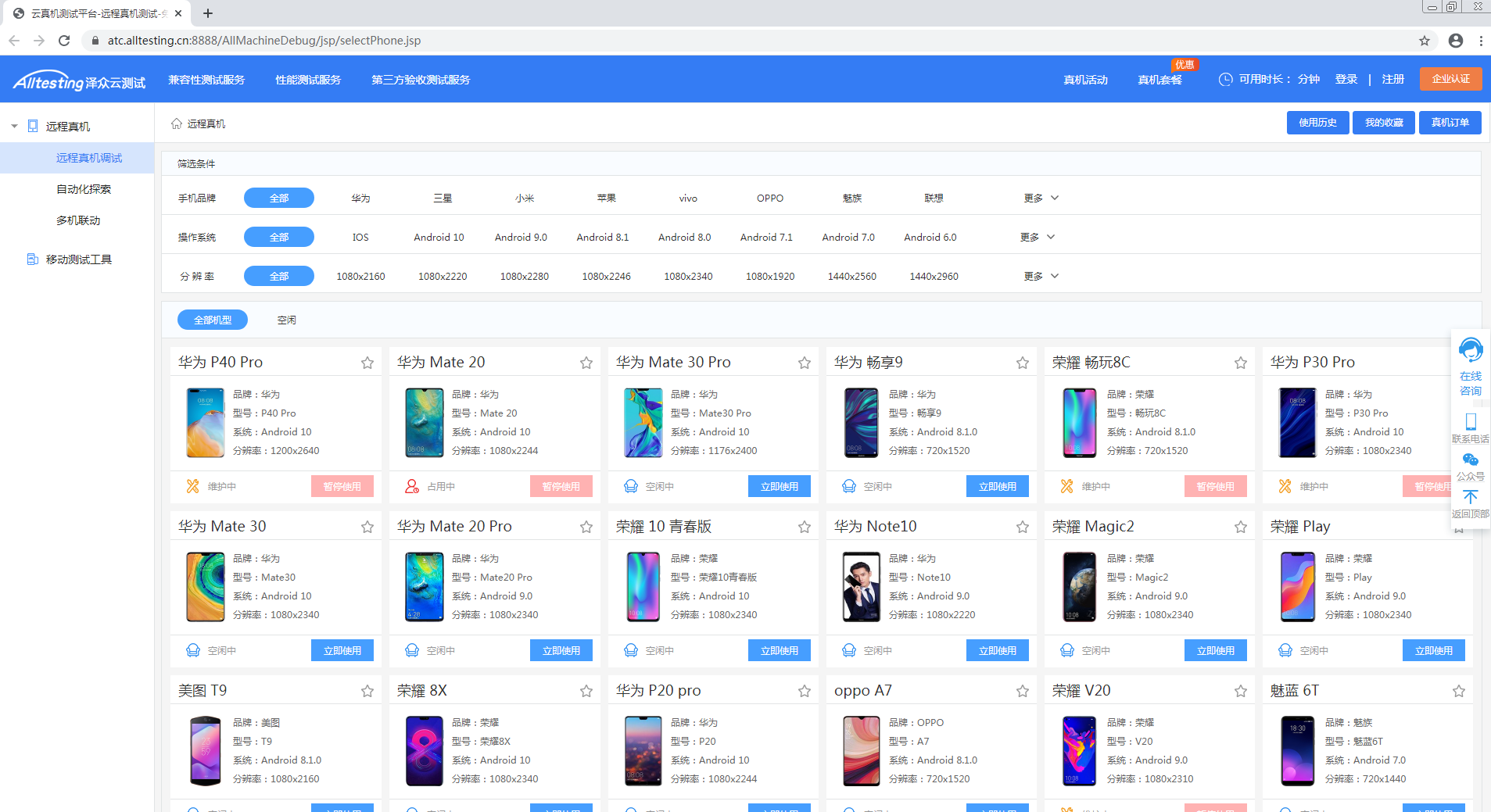The image size is (1491, 812).
Task: Star the 魅蓝 6T device card
Action: [x=1459, y=691]
